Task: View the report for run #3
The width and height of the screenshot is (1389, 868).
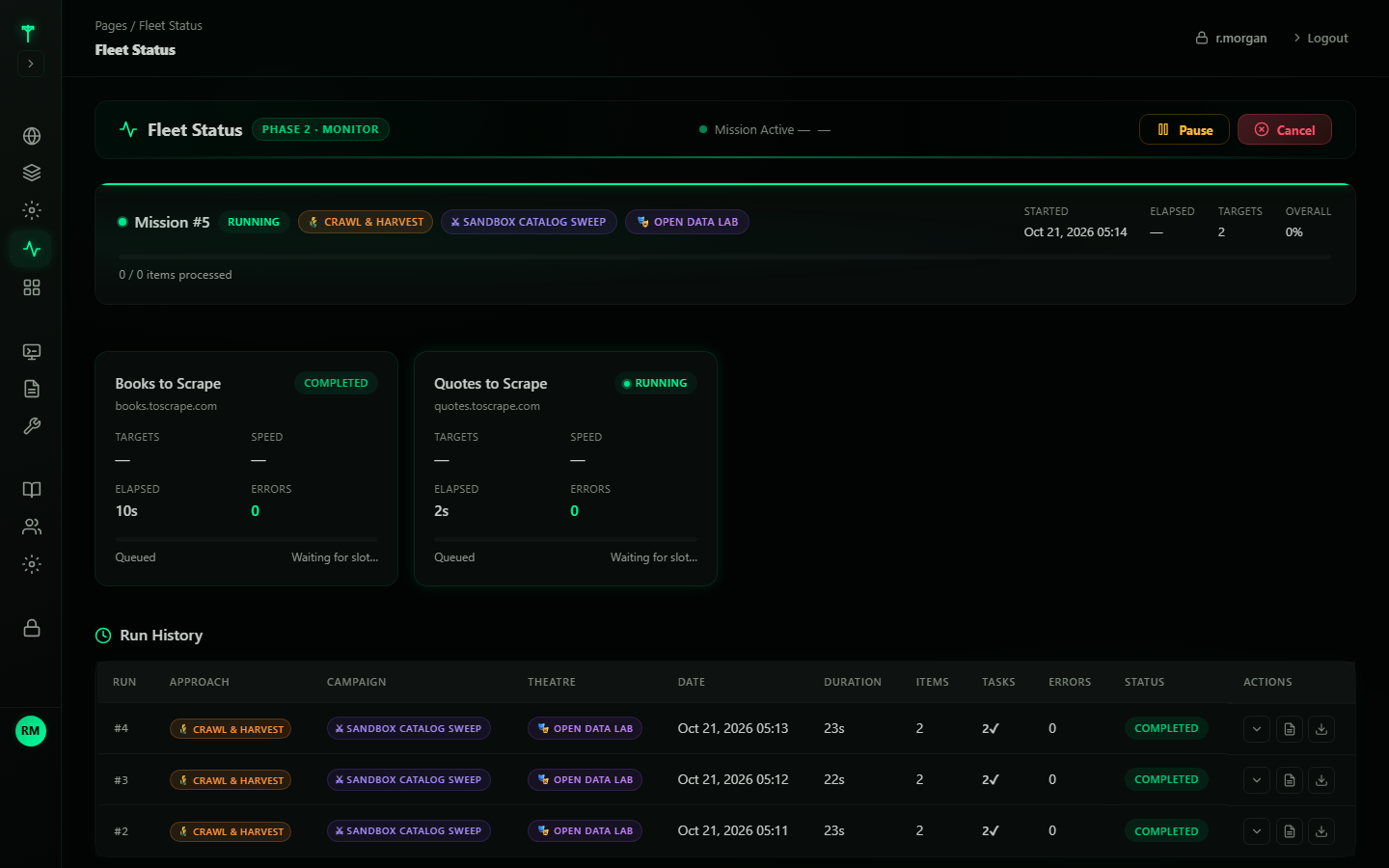Action: [1290, 780]
